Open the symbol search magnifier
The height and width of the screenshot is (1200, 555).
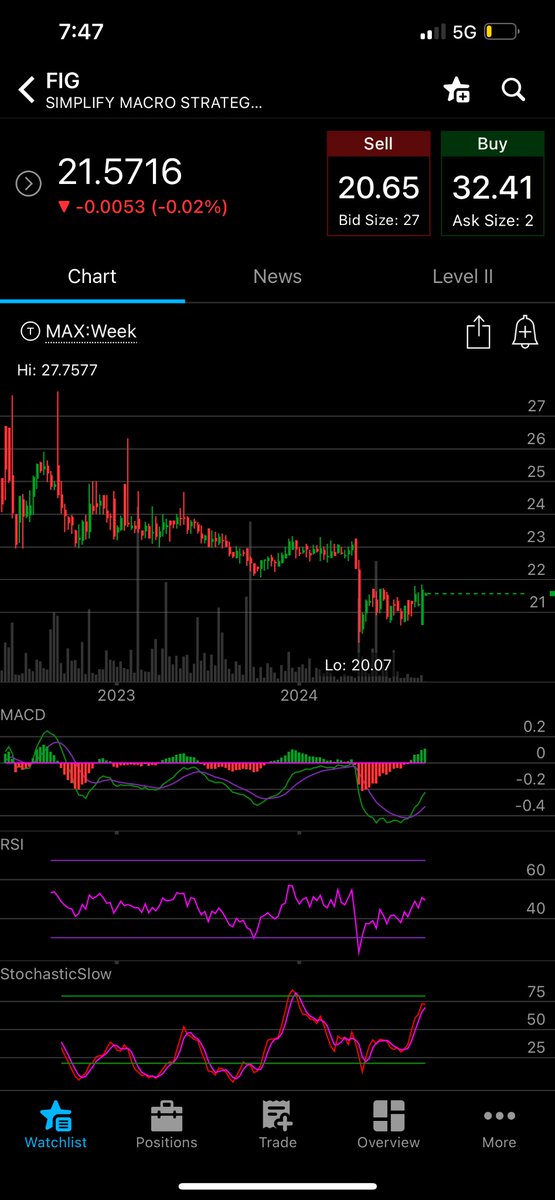513,90
